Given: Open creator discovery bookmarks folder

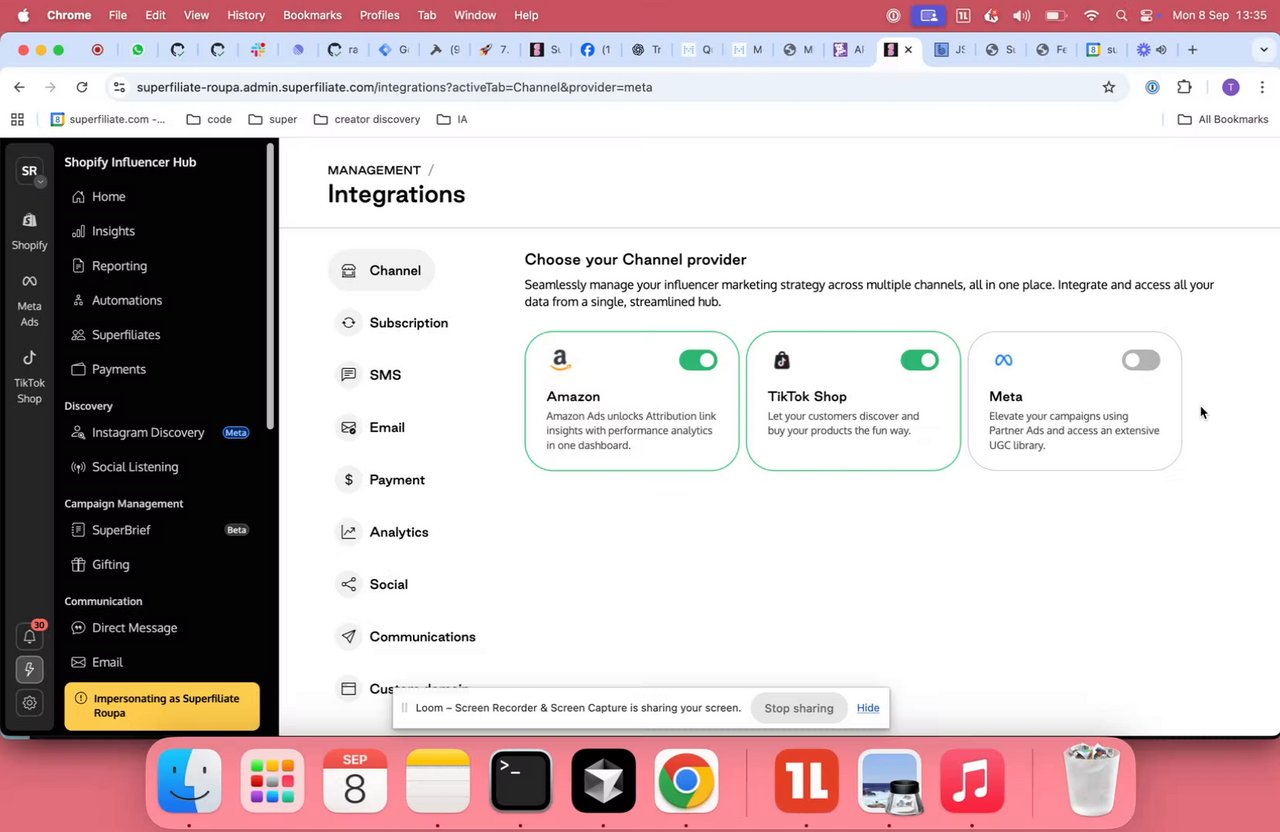Looking at the screenshot, I should point(367,119).
